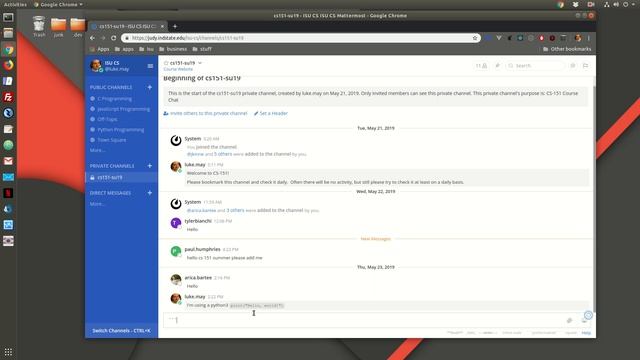Go forward in Chrome

(103, 38)
